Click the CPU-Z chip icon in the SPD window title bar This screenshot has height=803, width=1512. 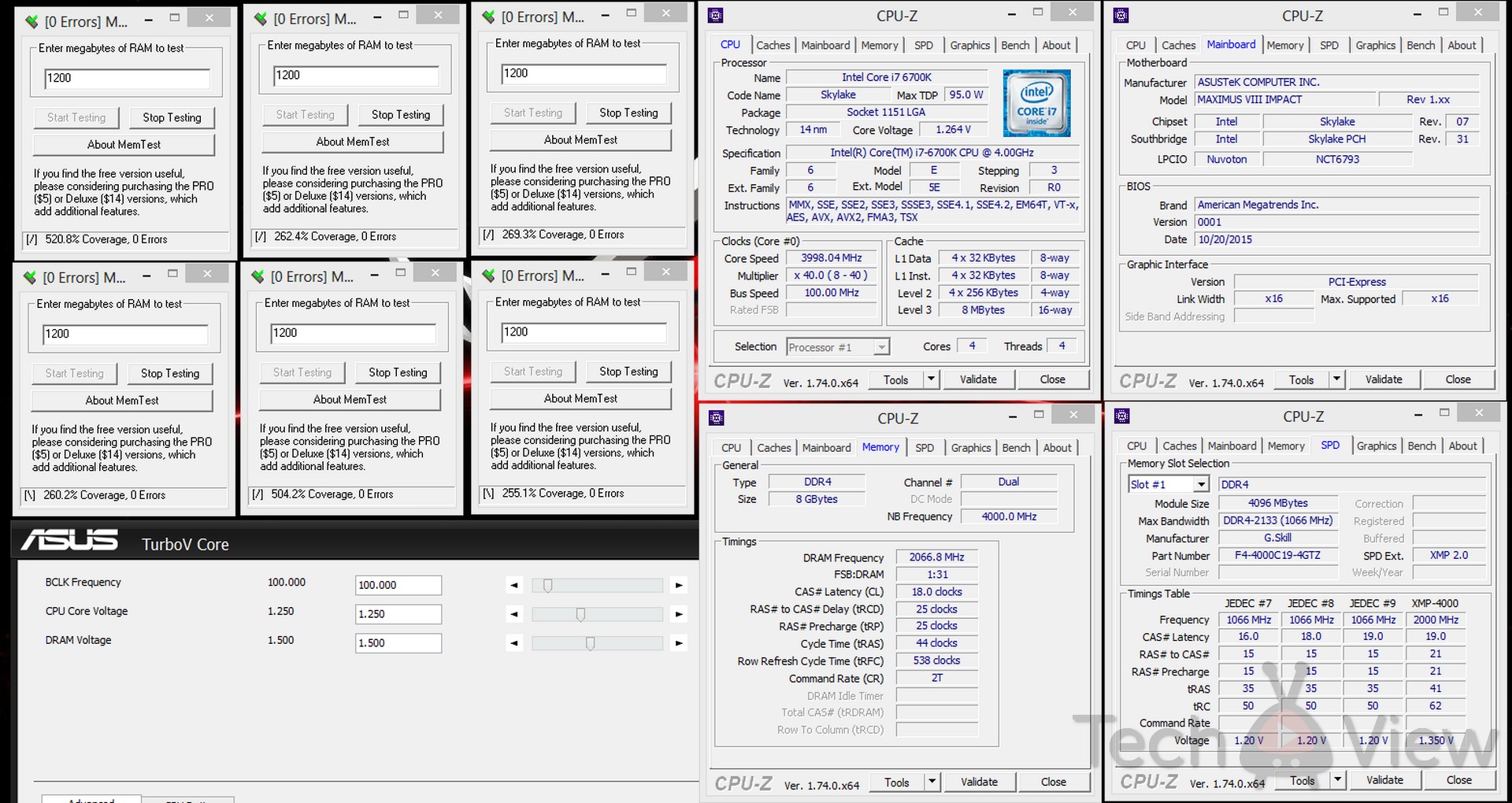(x=1122, y=416)
